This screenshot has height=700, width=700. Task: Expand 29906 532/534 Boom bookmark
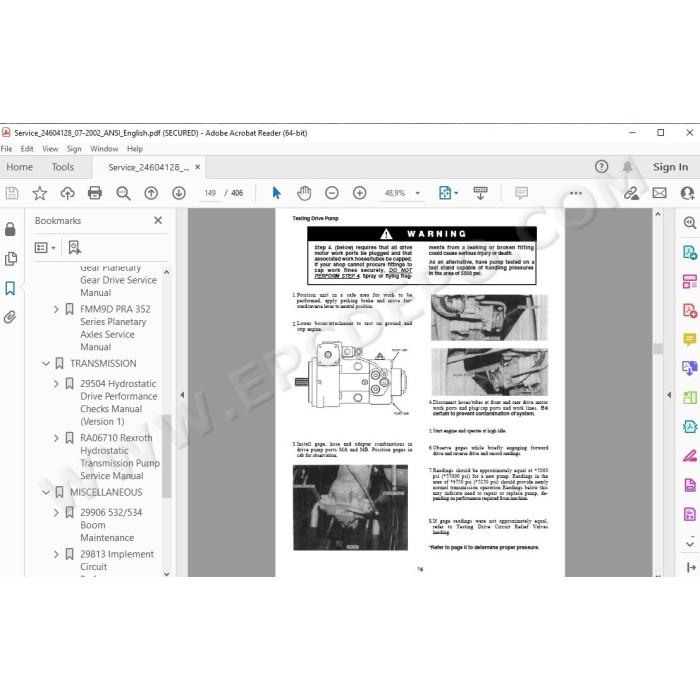pos(56,512)
